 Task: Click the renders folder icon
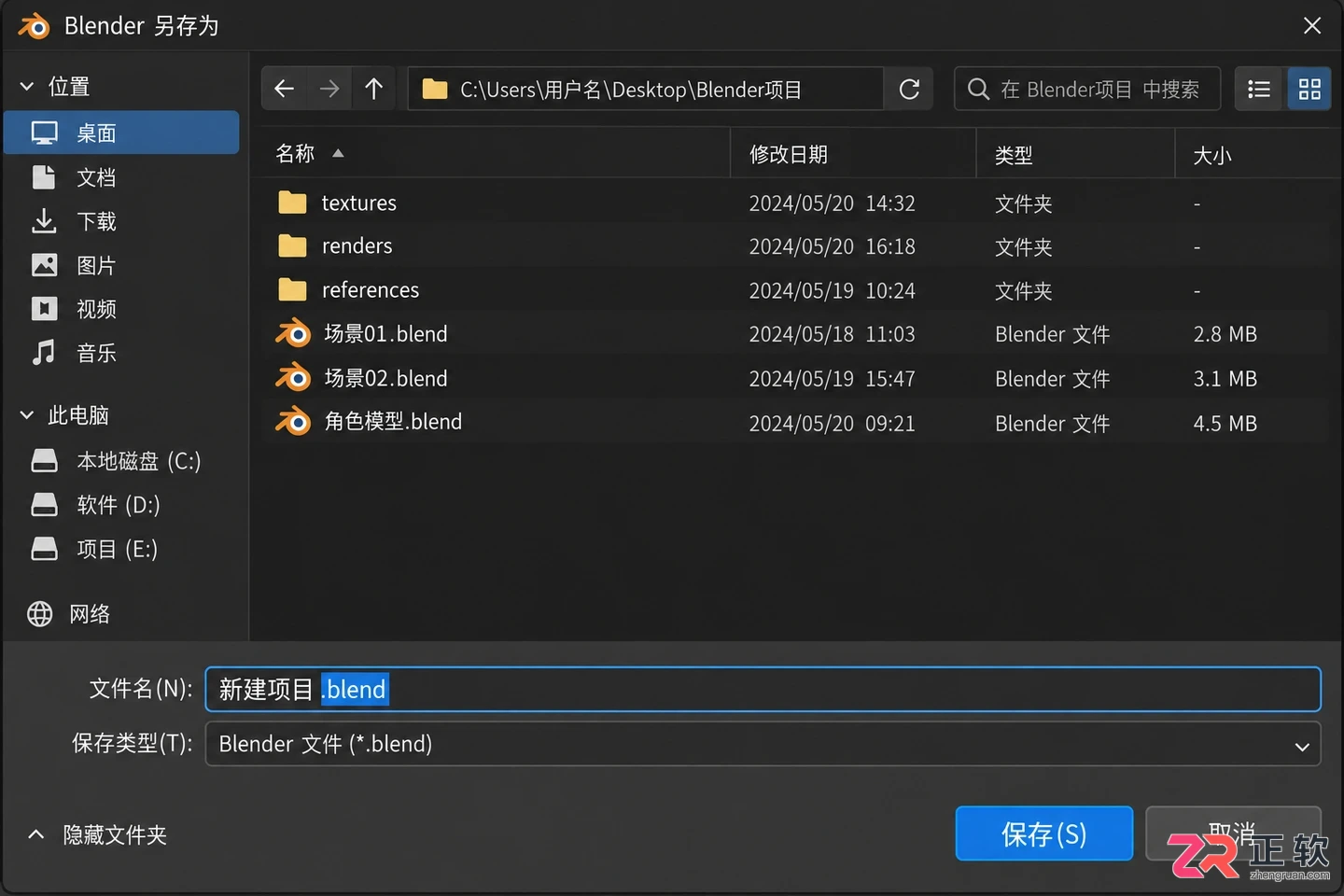click(x=292, y=246)
